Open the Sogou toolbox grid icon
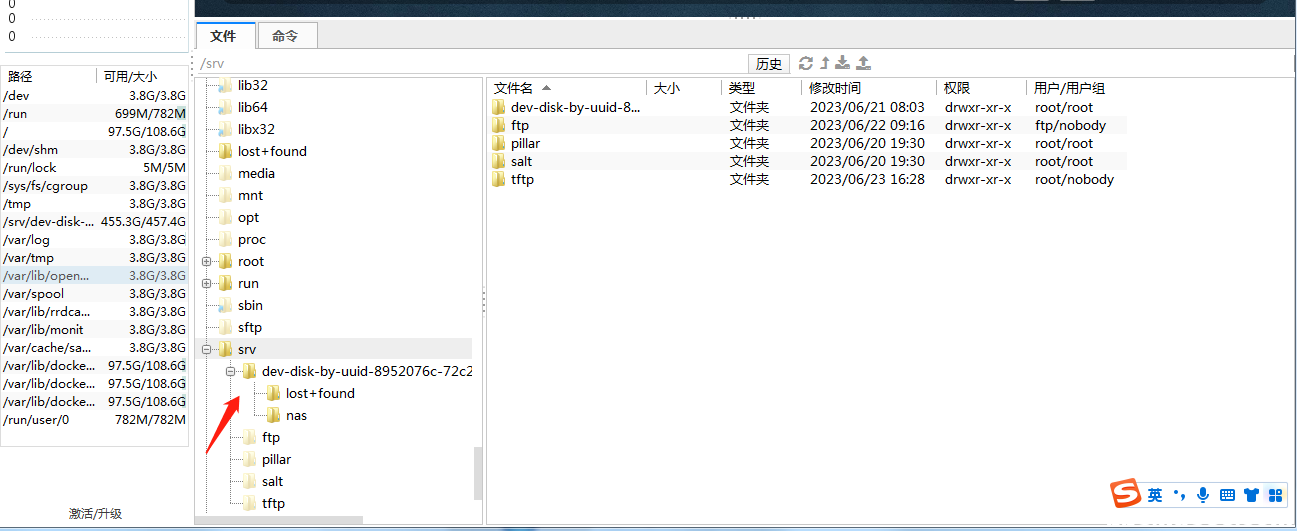 click(1275, 495)
